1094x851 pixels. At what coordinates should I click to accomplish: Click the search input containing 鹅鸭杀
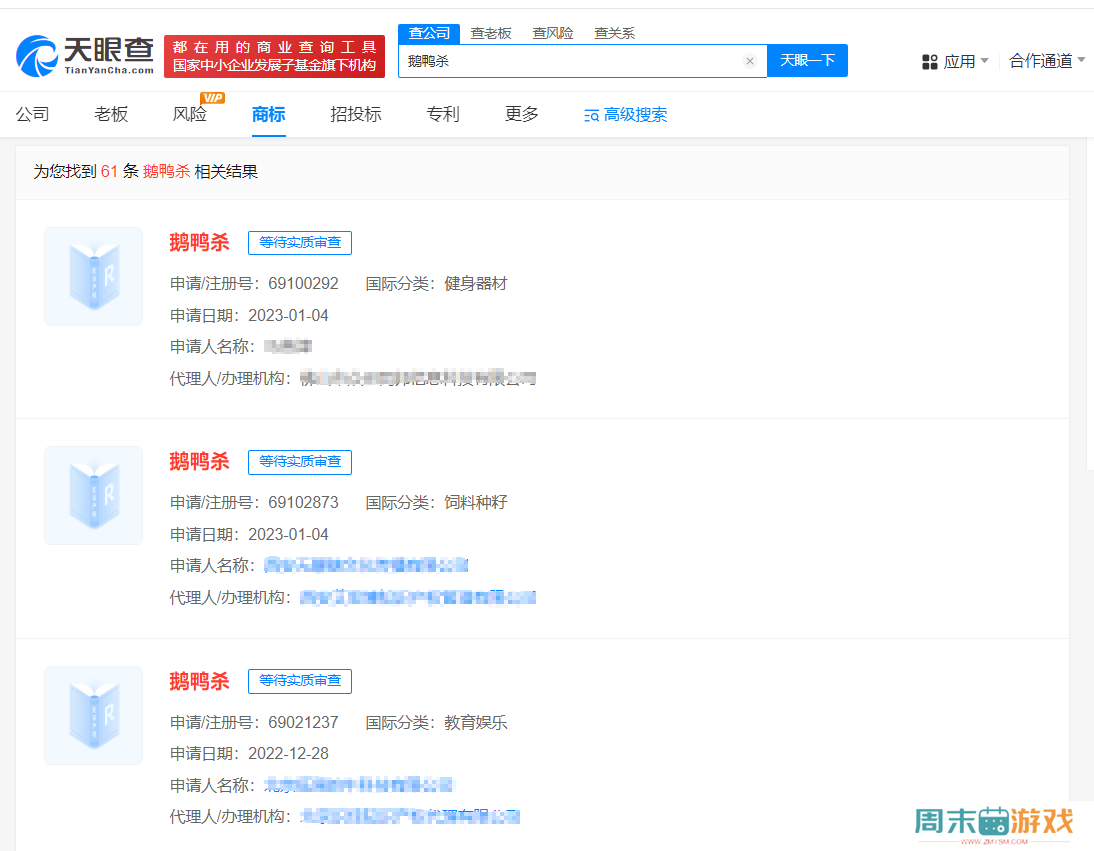click(x=570, y=61)
